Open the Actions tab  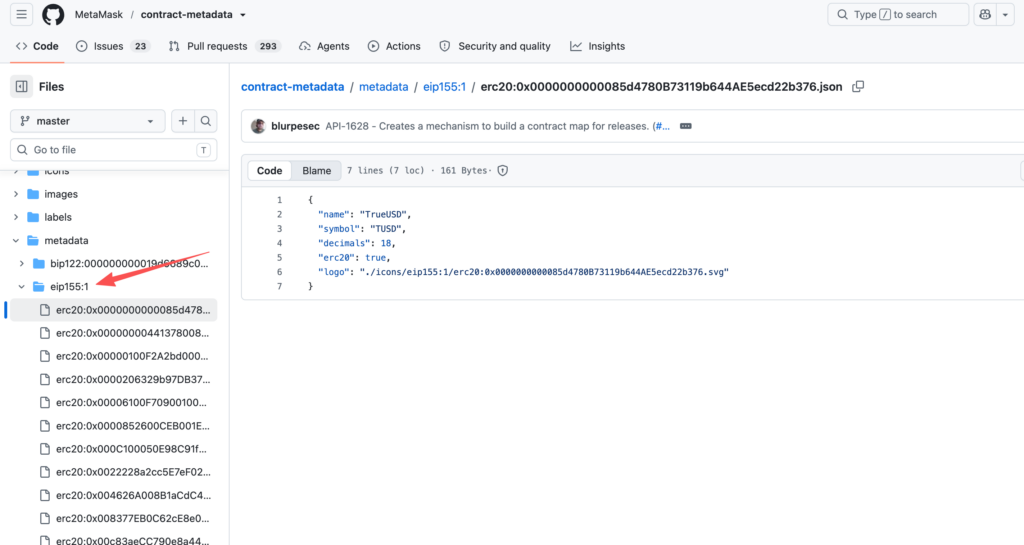tap(394, 46)
